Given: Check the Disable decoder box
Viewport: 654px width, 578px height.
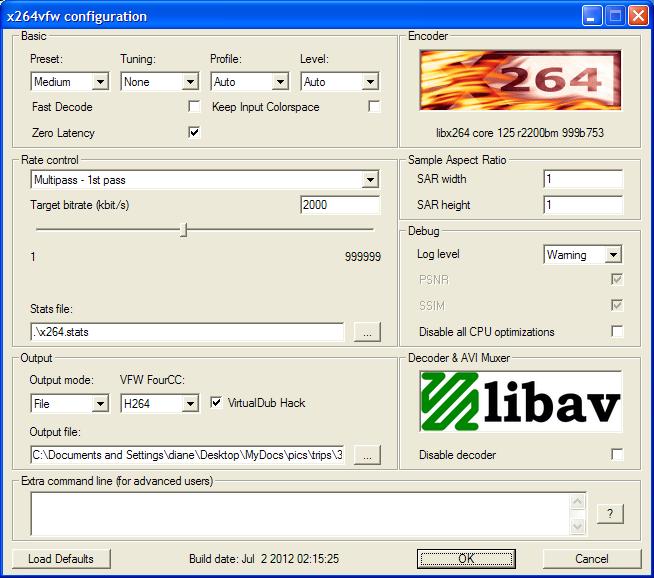Looking at the screenshot, I should 617,454.
